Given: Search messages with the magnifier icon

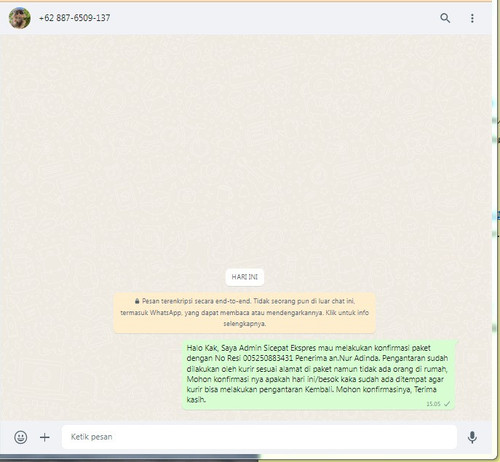Looking at the screenshot, I should (x=445, y=18).
